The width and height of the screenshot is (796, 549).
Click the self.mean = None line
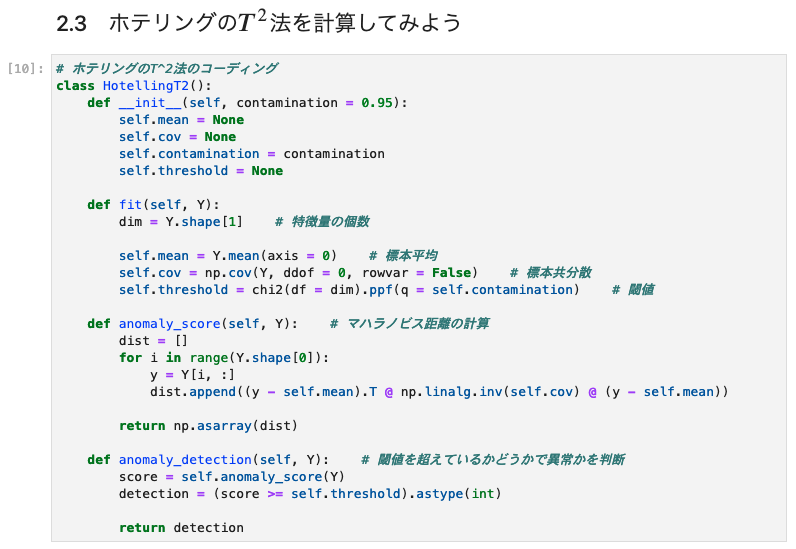181,120
